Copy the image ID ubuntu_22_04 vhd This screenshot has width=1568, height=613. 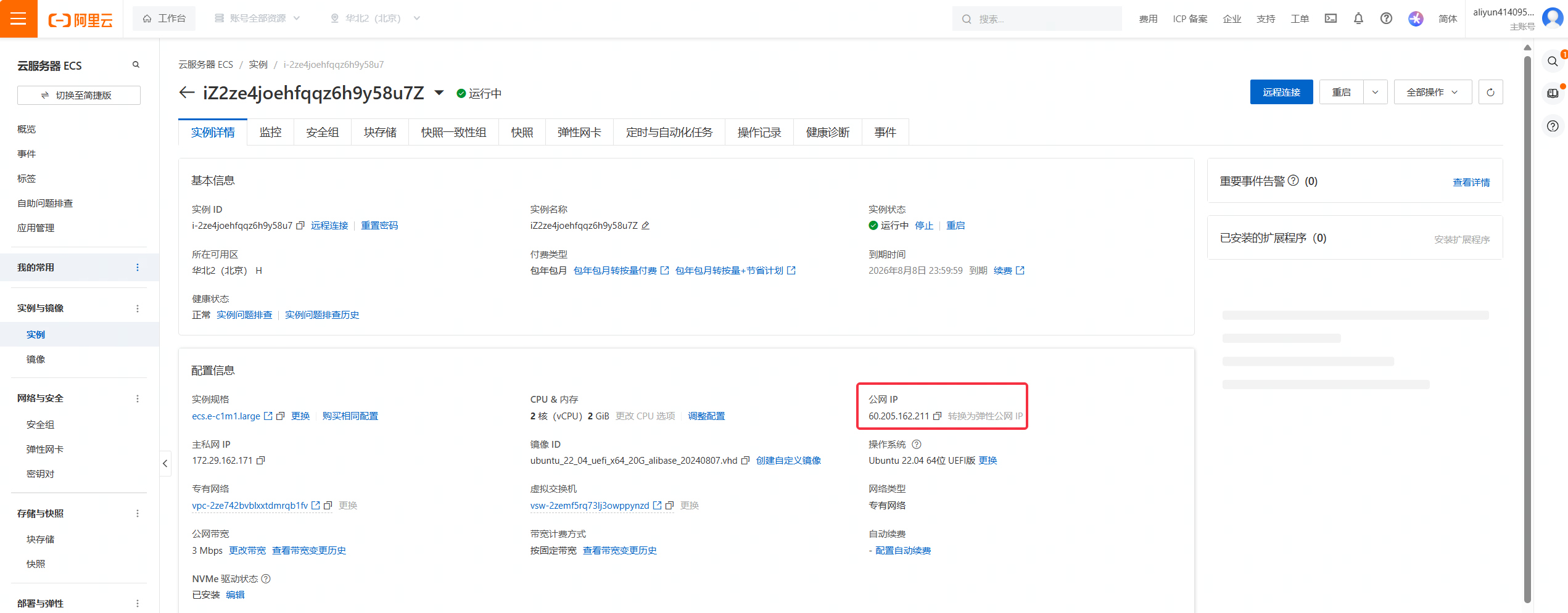click(x=745, y=461)
